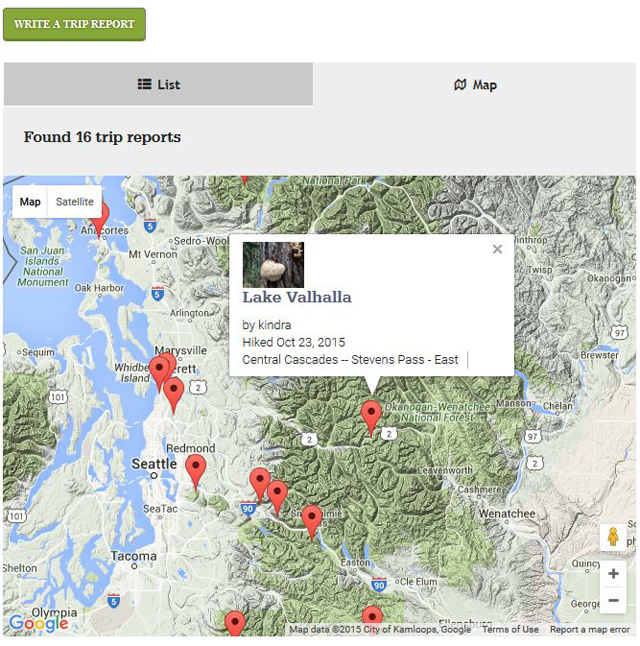Click the 'Found 16 trip reports' heading
This screenshot has width=640, height=646.
102,137
